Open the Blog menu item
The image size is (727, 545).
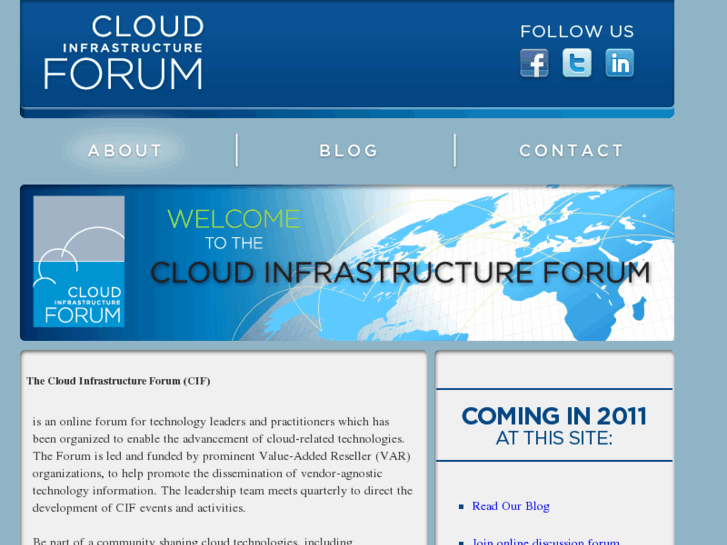click(349, 151)
